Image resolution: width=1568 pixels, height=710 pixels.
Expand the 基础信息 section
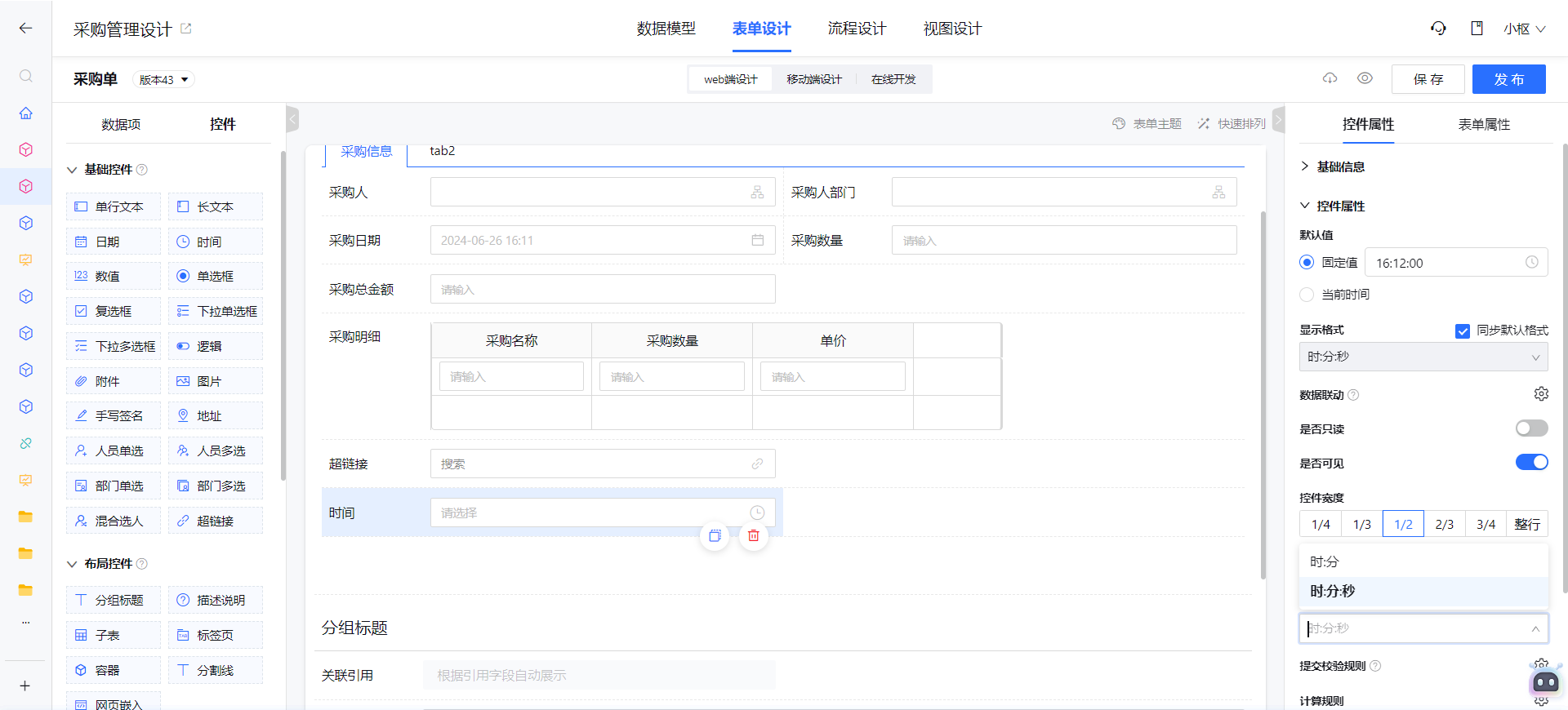pyautogui.click(x=1304, y=166)
